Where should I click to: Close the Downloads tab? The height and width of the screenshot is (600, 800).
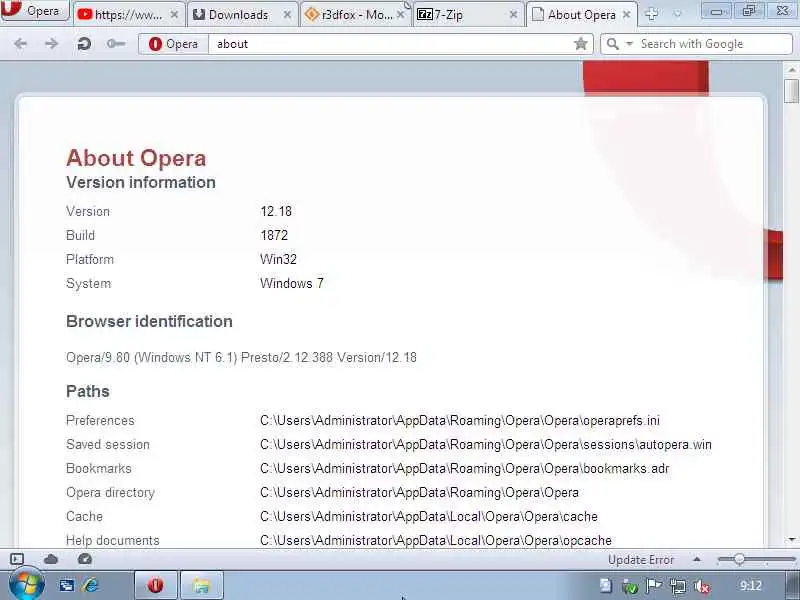pos(288,15)
